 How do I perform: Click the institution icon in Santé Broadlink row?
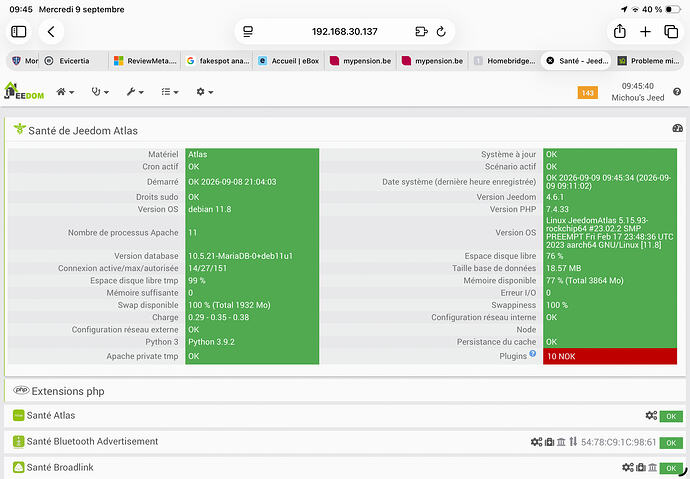pyautogui.click(x=653, y=468)
